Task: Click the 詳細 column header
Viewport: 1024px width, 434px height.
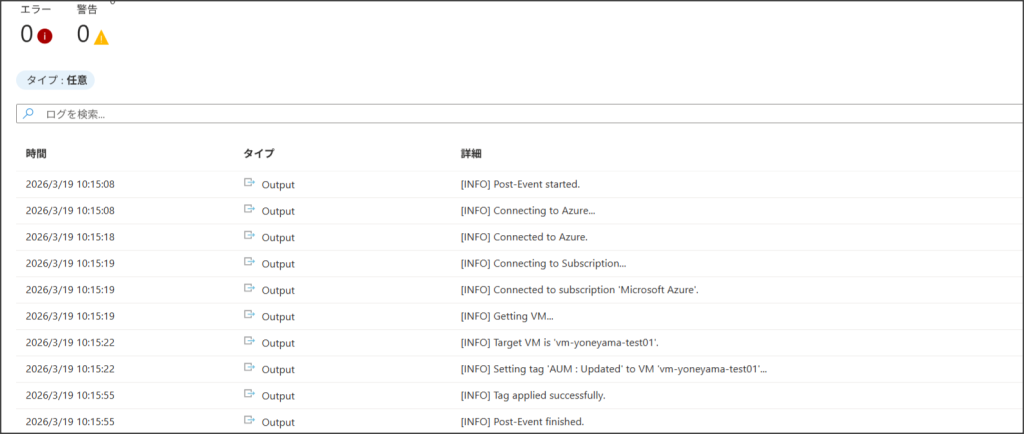Action: 471,154
